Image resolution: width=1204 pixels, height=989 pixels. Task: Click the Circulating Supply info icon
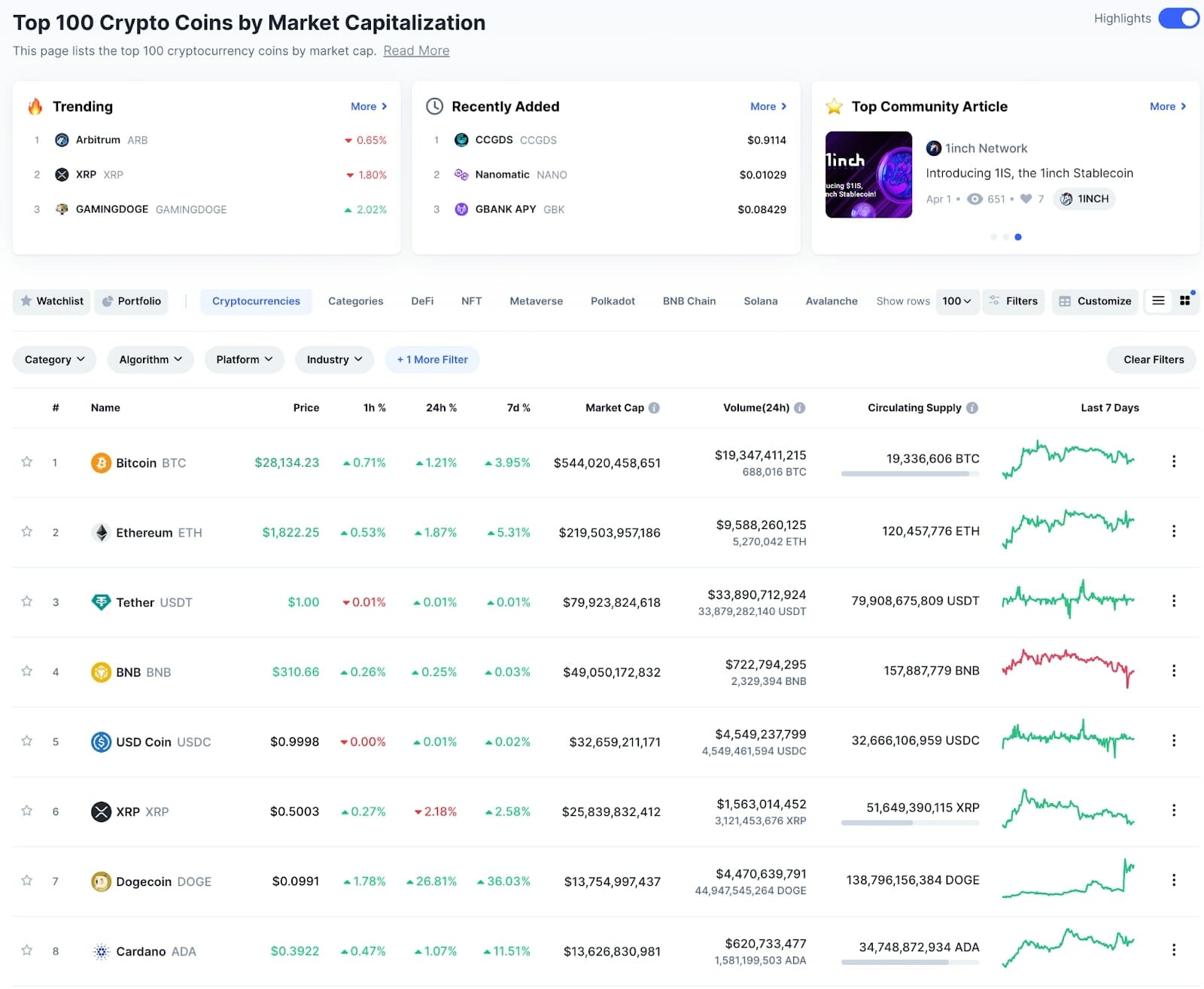coord(972,408)
